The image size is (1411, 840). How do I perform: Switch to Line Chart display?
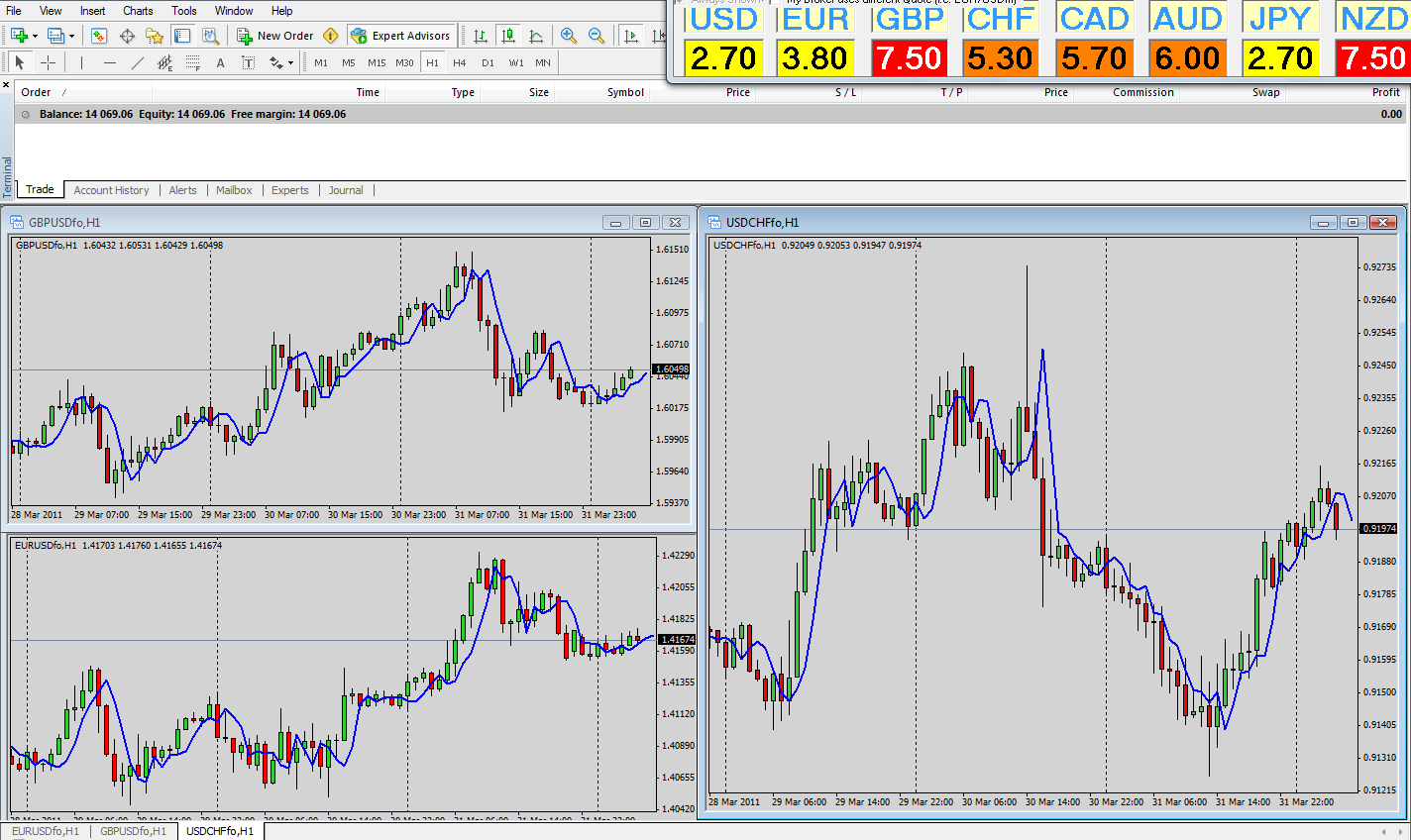(536, 36)
